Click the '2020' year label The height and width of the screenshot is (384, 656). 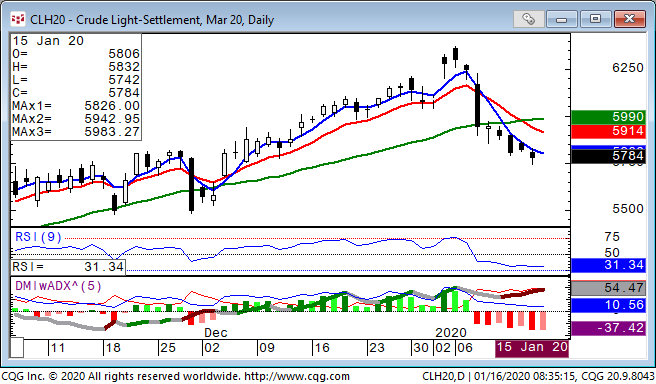(x=451, y=333)
